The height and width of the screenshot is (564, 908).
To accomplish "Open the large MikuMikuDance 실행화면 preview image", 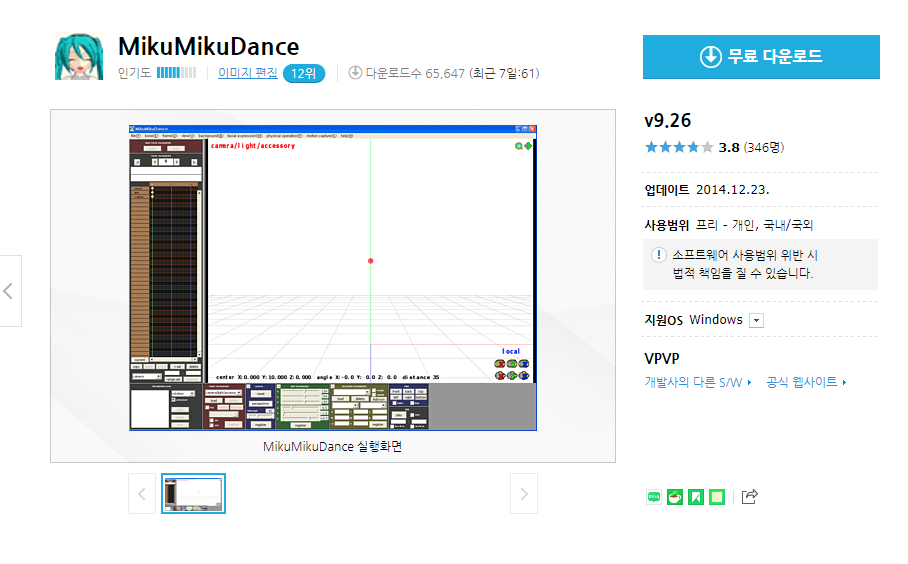I will [333, 278].
